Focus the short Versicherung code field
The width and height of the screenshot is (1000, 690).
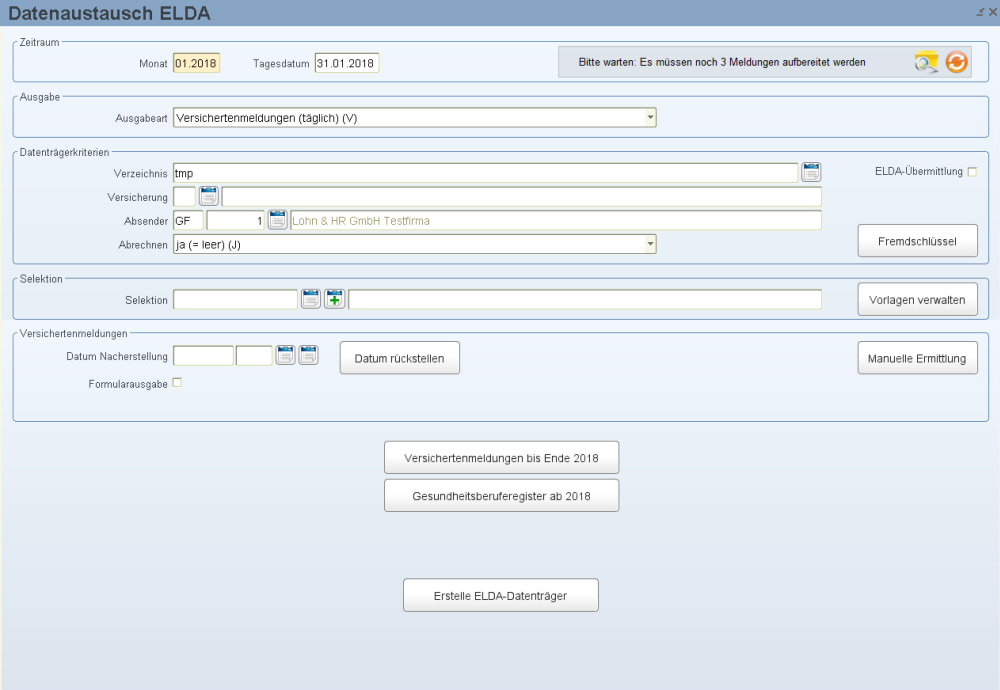[184, 196]
